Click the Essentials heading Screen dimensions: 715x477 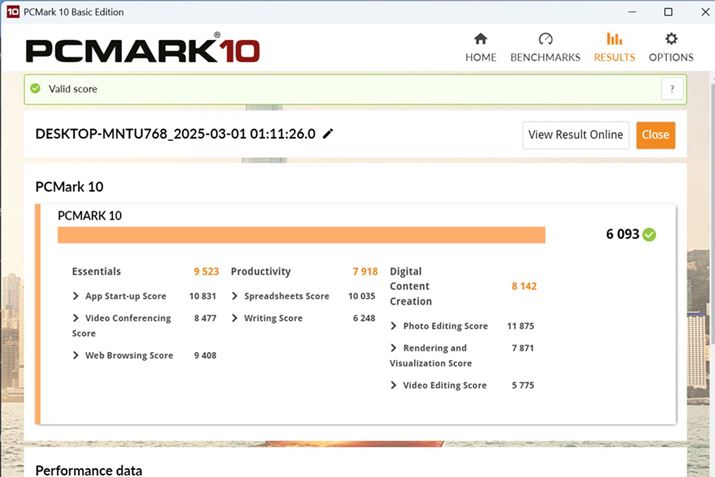[96, 271]
